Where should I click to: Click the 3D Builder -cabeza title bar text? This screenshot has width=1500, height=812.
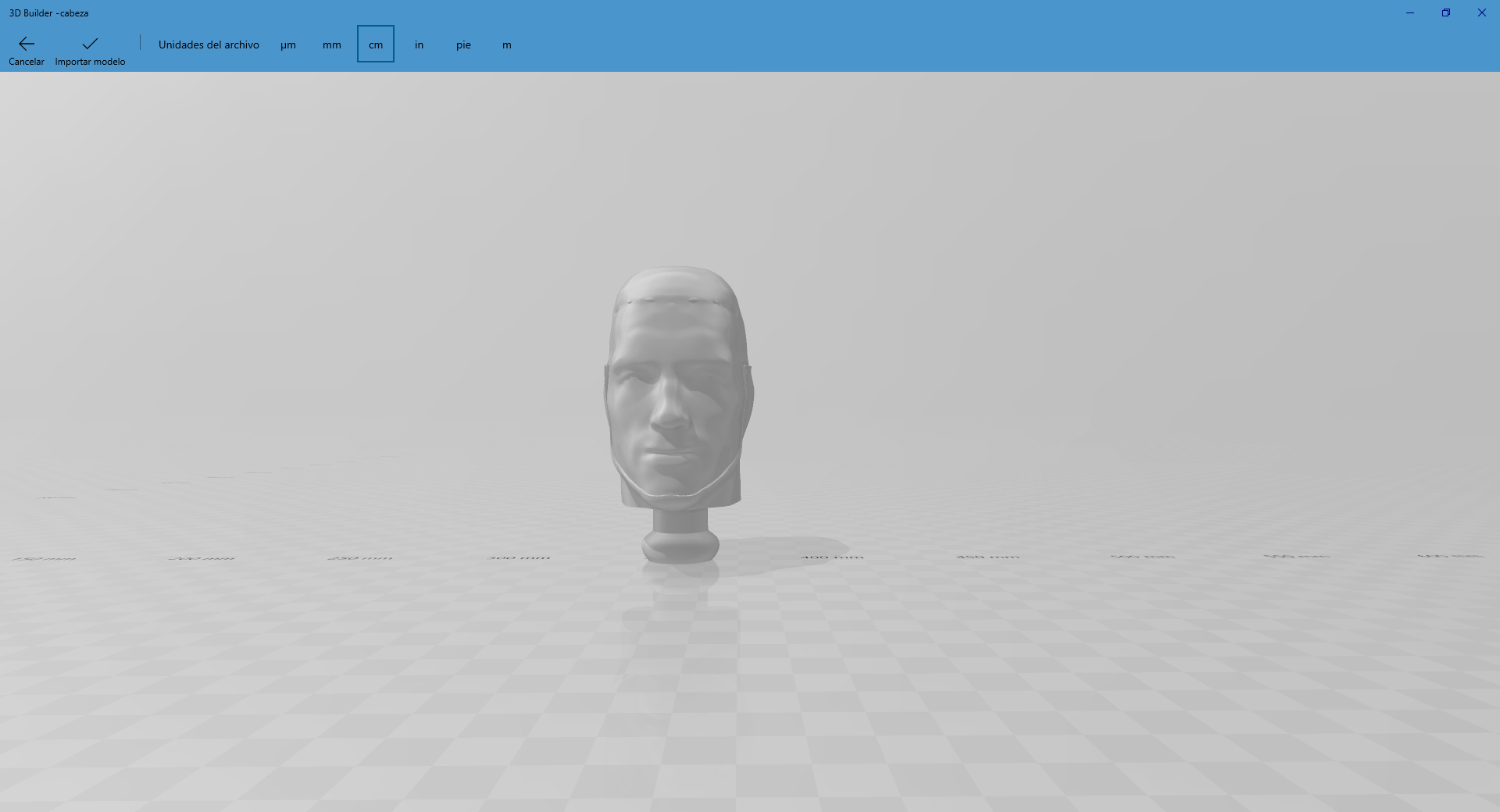pos(48,12)
